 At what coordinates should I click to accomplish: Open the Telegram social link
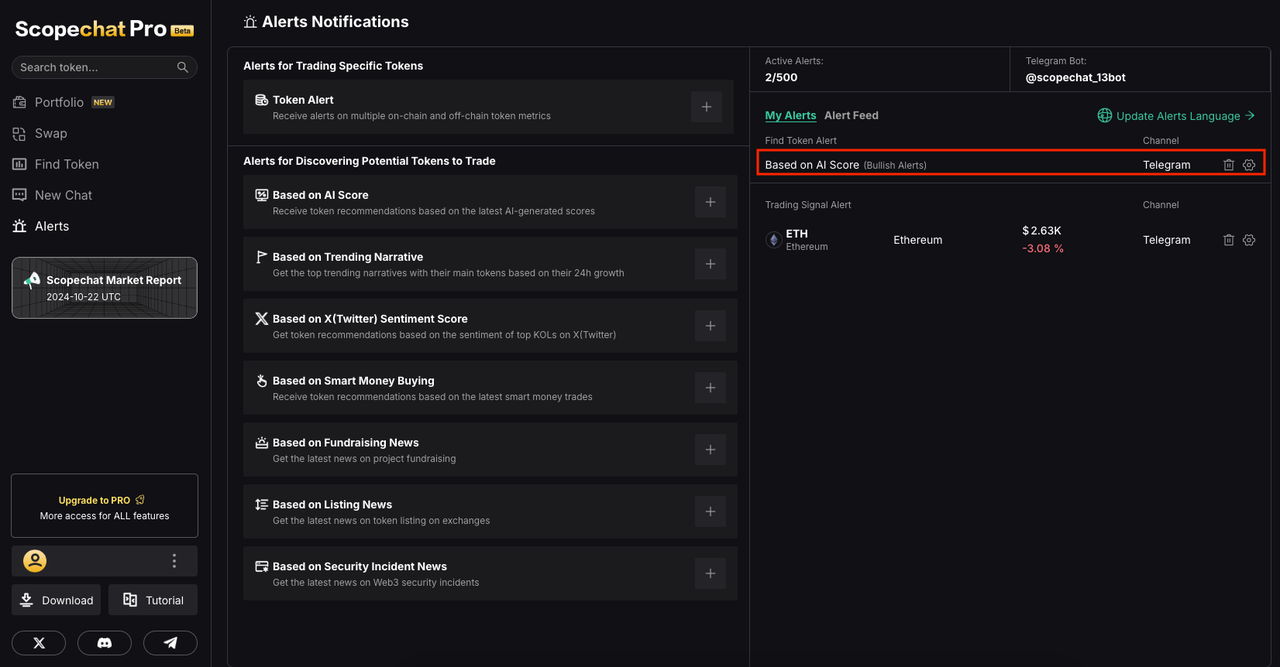coord(170,643)
